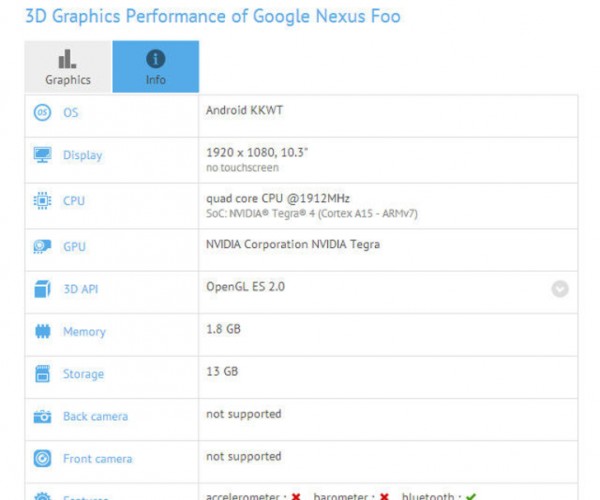
Task: Click the Storage row label
Action: [83, 374]
